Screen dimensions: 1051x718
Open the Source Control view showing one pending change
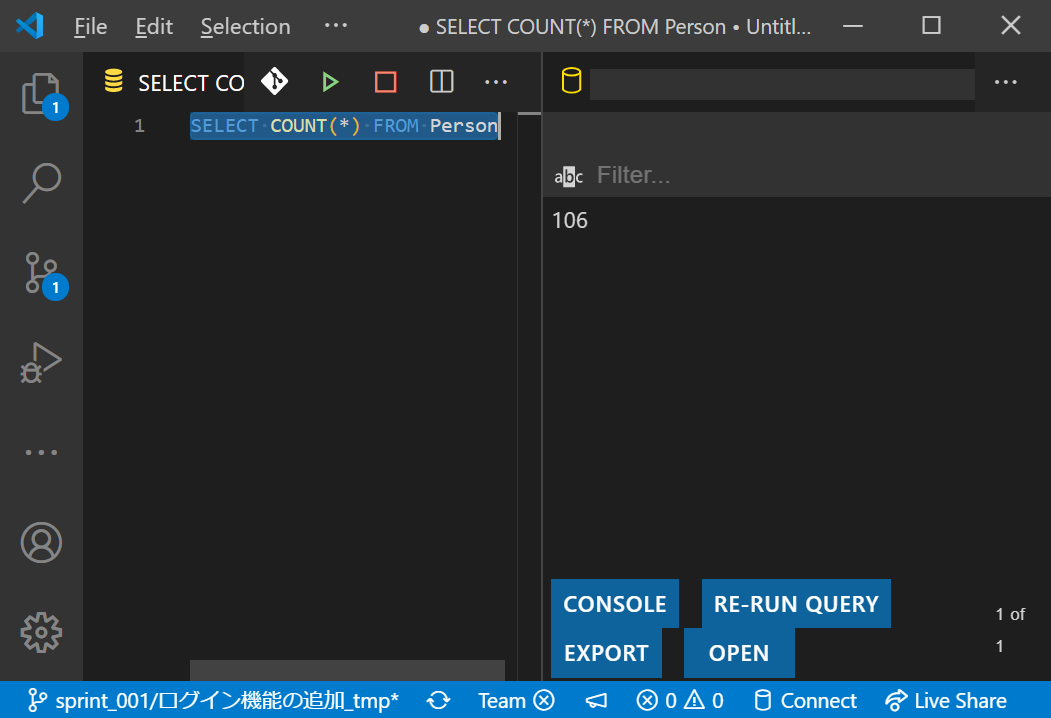[x=41, y=273]
